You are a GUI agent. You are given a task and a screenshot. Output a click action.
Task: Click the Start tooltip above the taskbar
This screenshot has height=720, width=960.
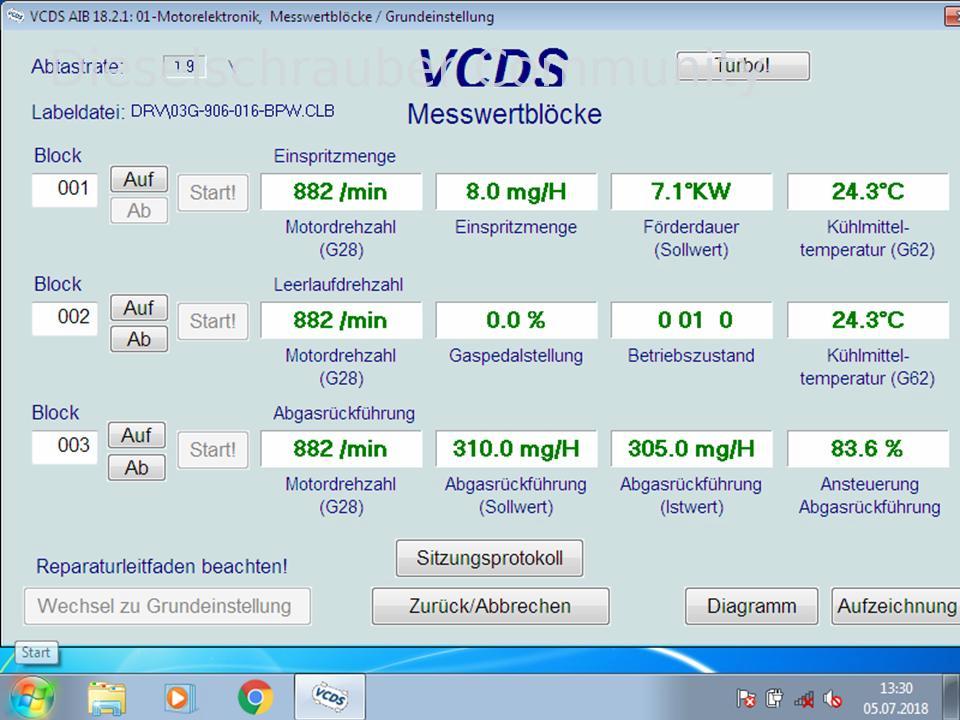coord(36,653)
